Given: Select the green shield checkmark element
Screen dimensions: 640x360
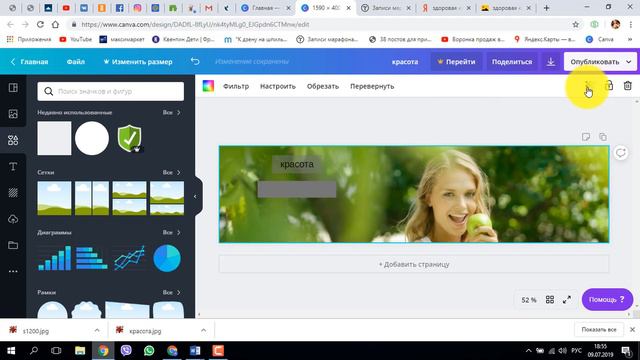Looking at the screenshot, I should [129, 138].
